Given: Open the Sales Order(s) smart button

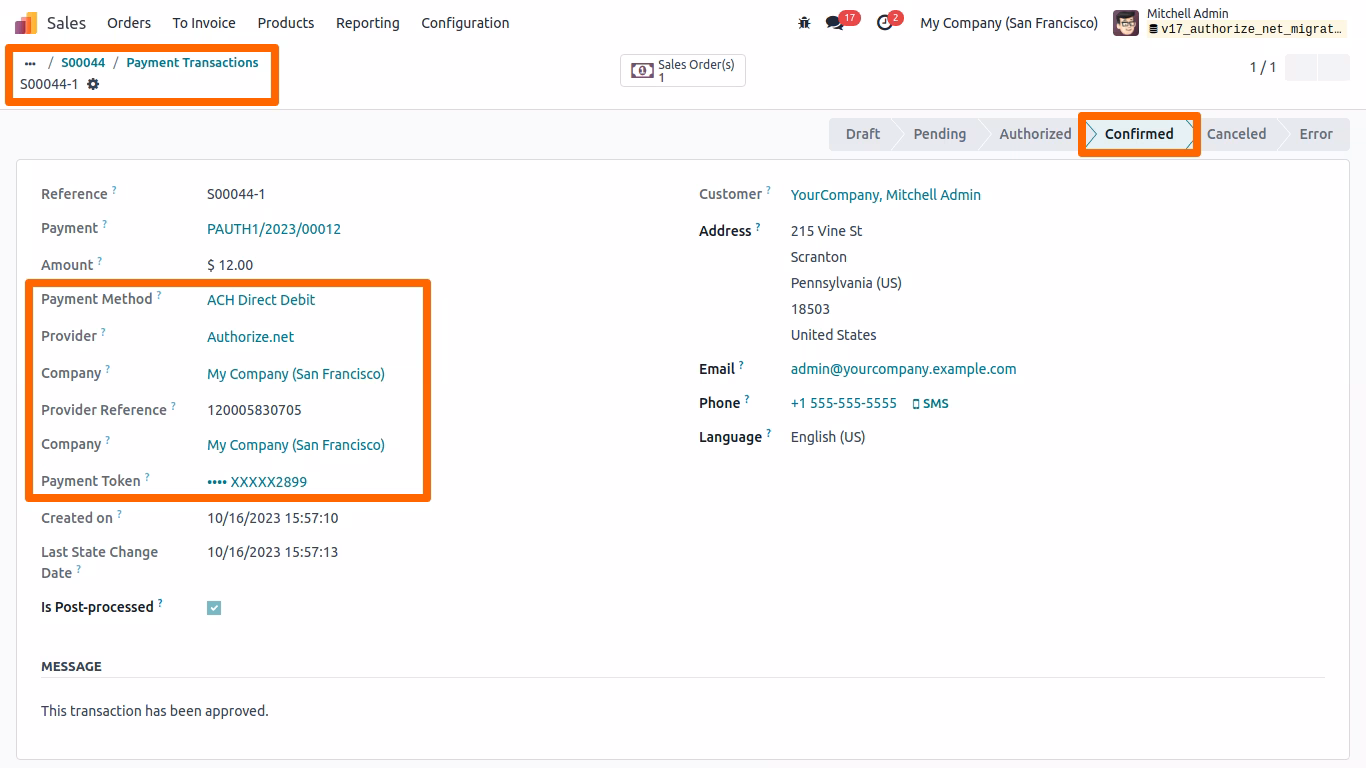Looking at the screenshot, I should (x=683, y=71).
